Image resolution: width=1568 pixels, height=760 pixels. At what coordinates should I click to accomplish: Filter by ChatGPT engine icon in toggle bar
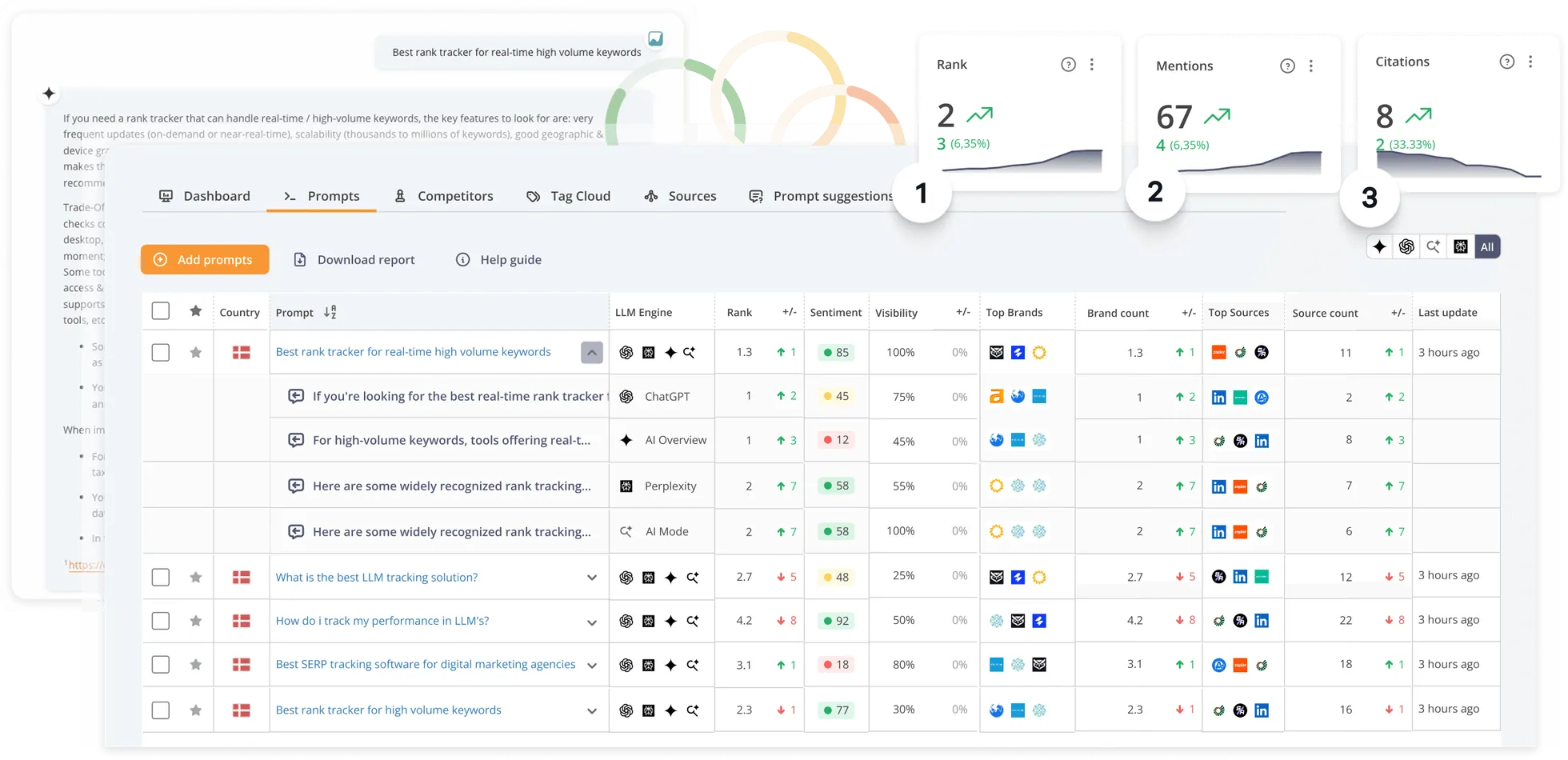pyautogui.click(x=1406, y=247)
